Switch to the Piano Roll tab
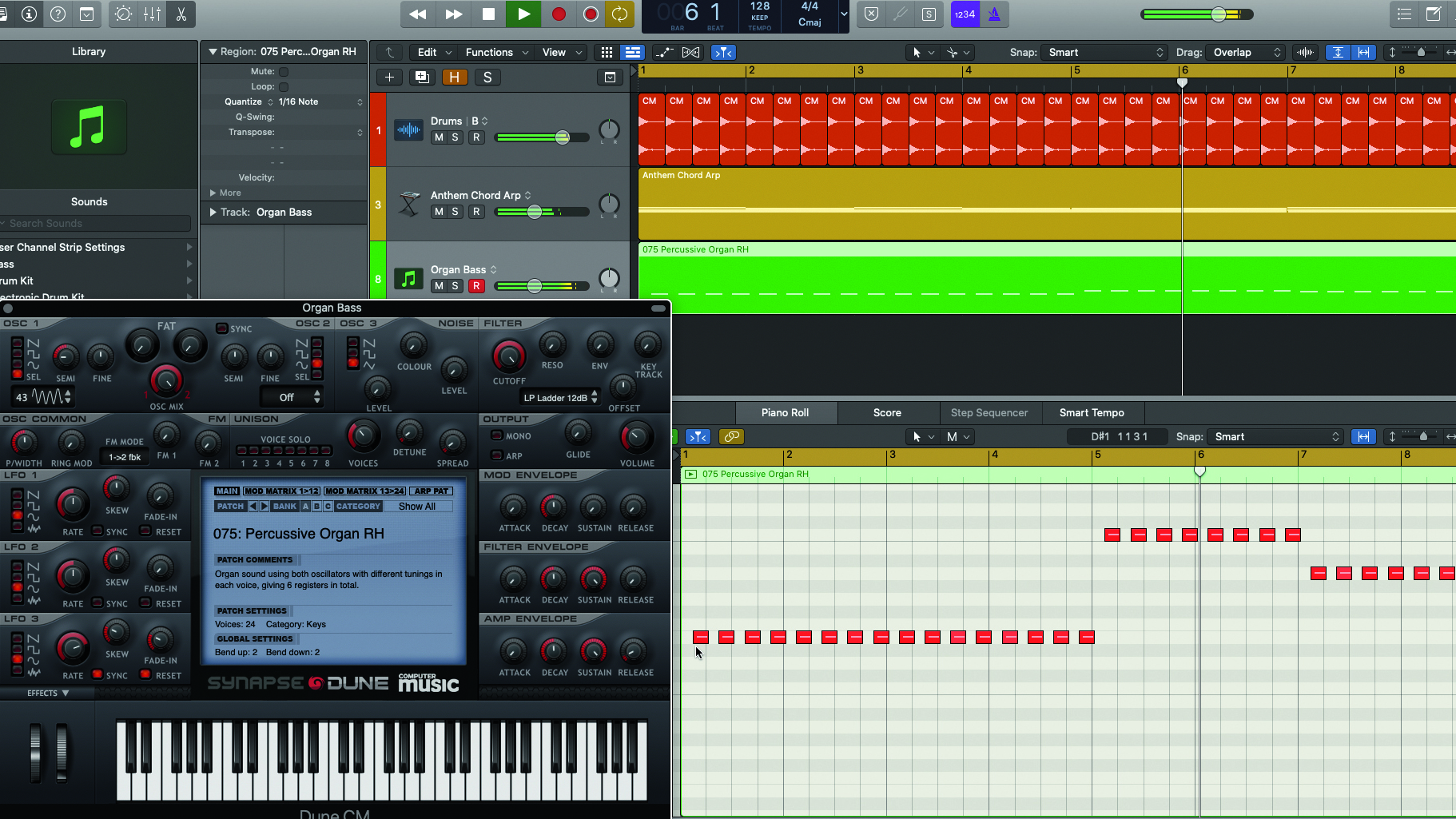This screenshot has width=1456, height=819. [785, 413]
